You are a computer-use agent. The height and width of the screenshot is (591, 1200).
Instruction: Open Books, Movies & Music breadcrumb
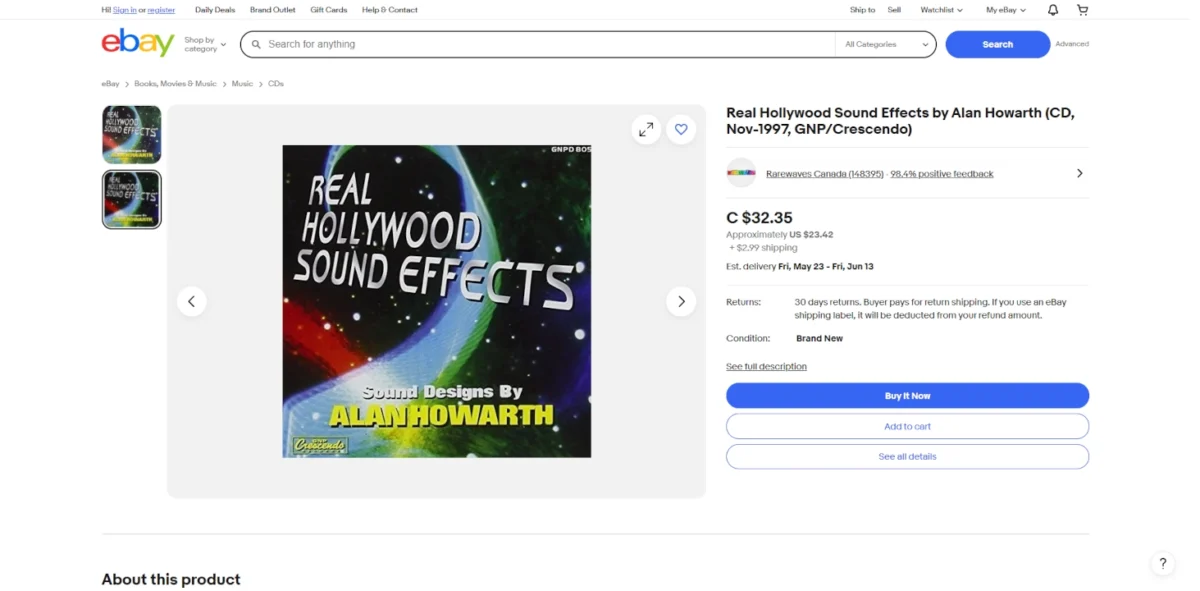[175, 84]
